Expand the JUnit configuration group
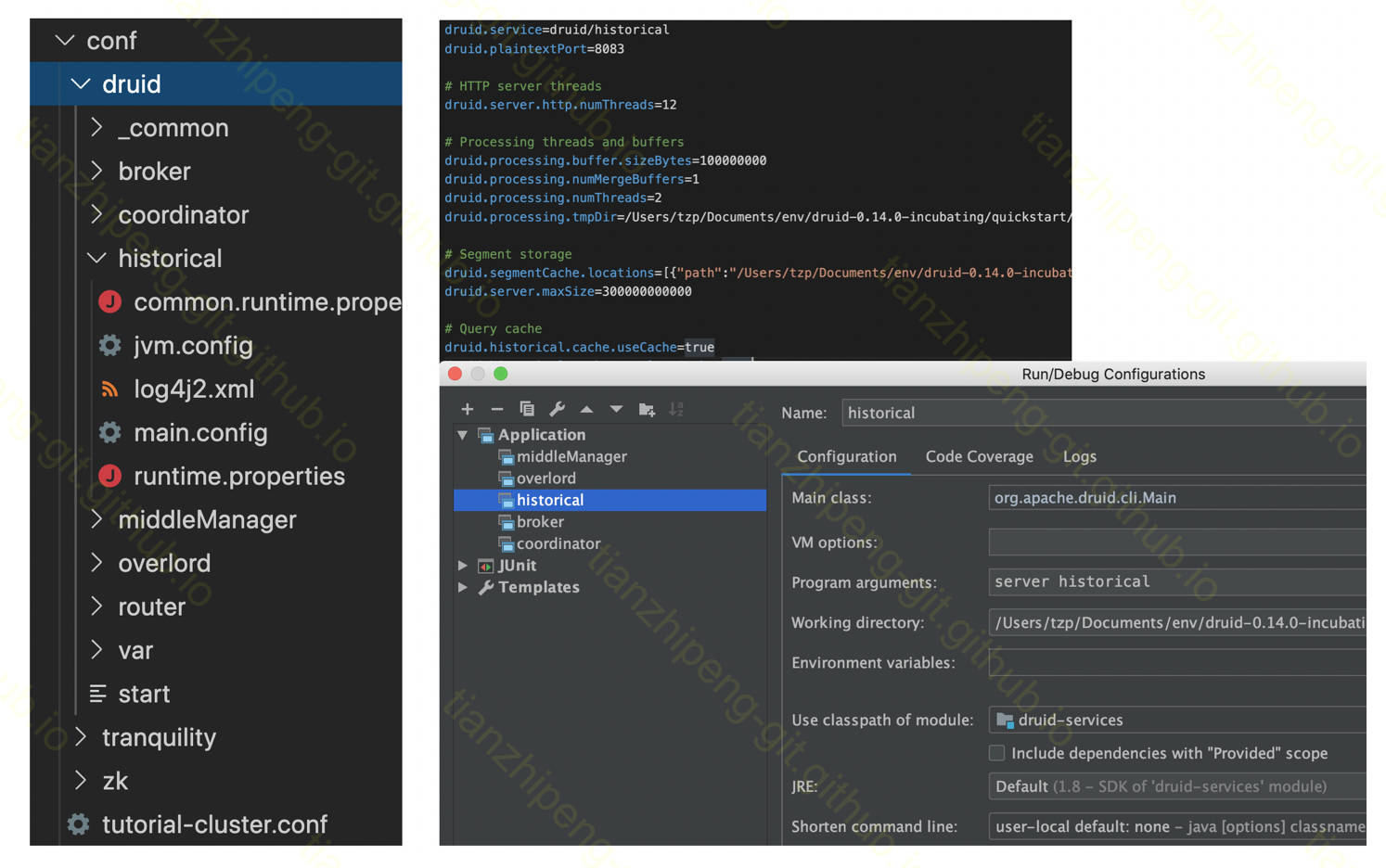The image size is (1386, 868). point(463,566)
